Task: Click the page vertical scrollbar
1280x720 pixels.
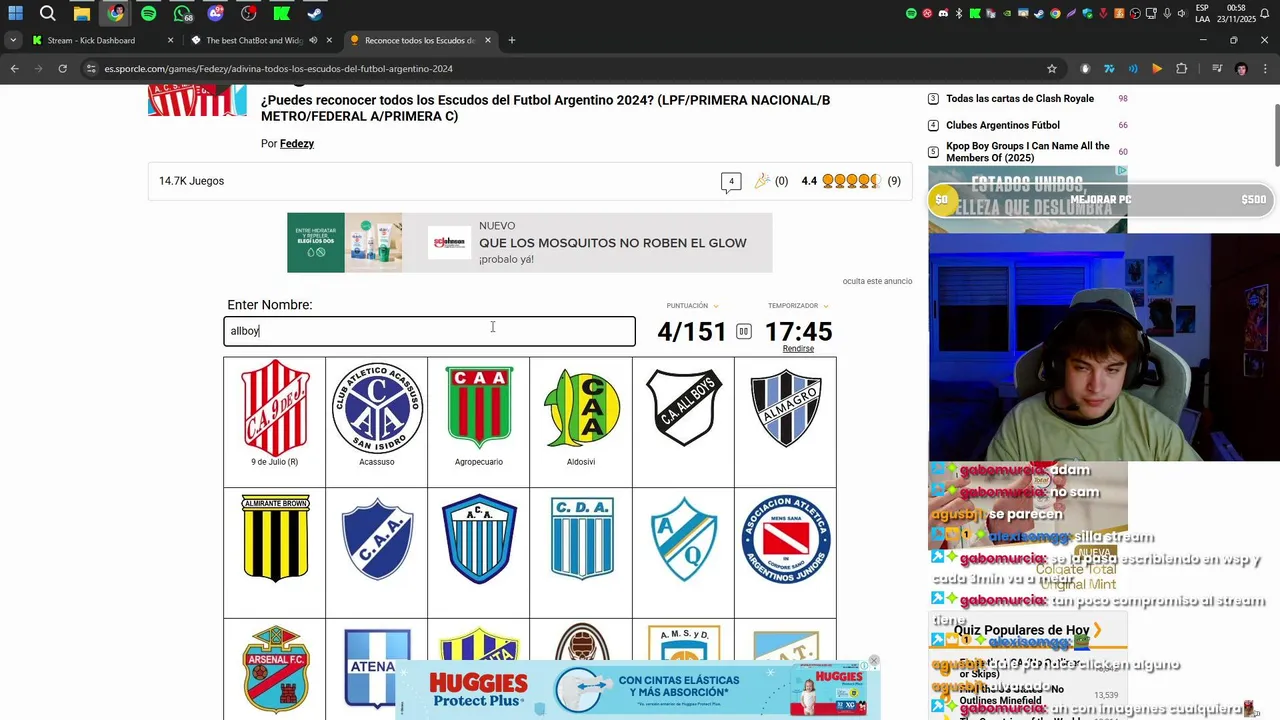Action: tap(1275, 135)
